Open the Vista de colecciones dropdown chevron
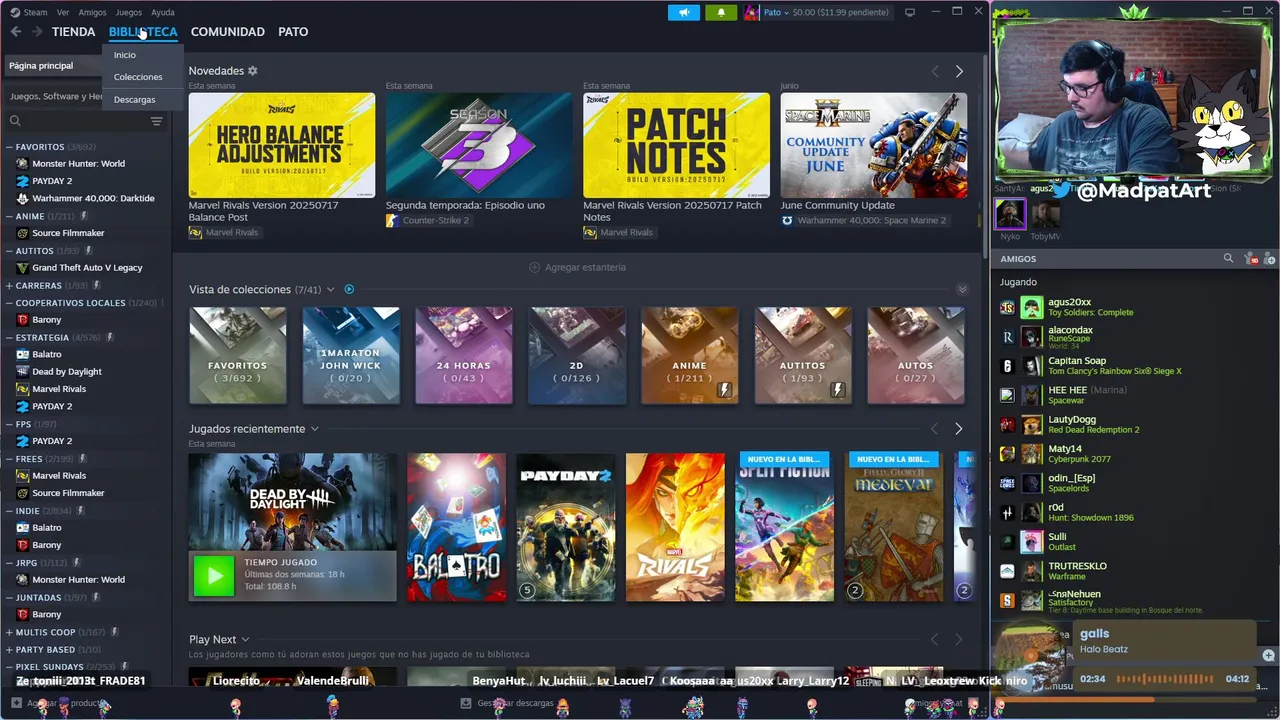1280x720 pixels. [x=330, y=290]
